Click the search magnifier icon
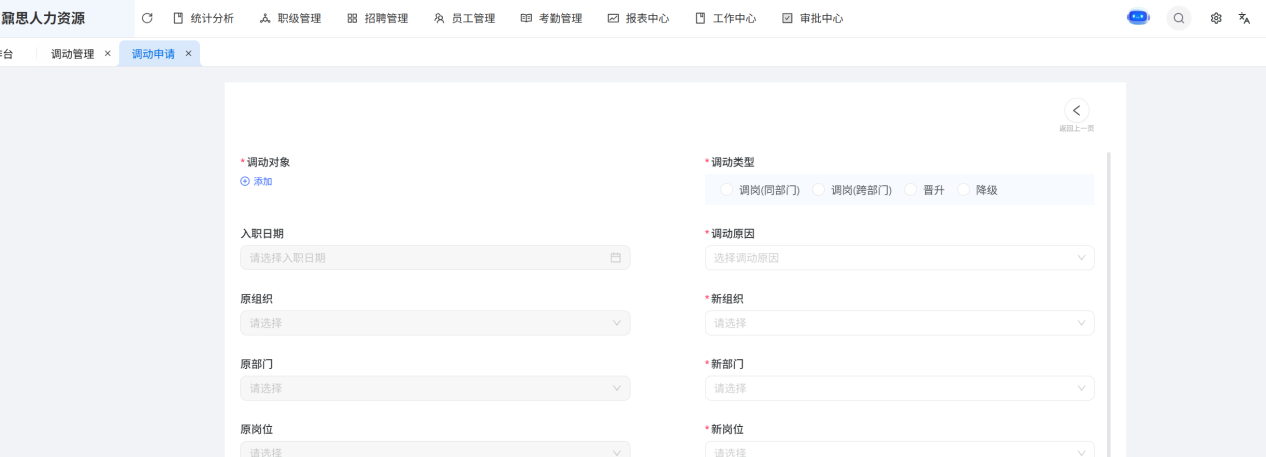This screenshot has width=1266, height=457. pos(1179,18)
